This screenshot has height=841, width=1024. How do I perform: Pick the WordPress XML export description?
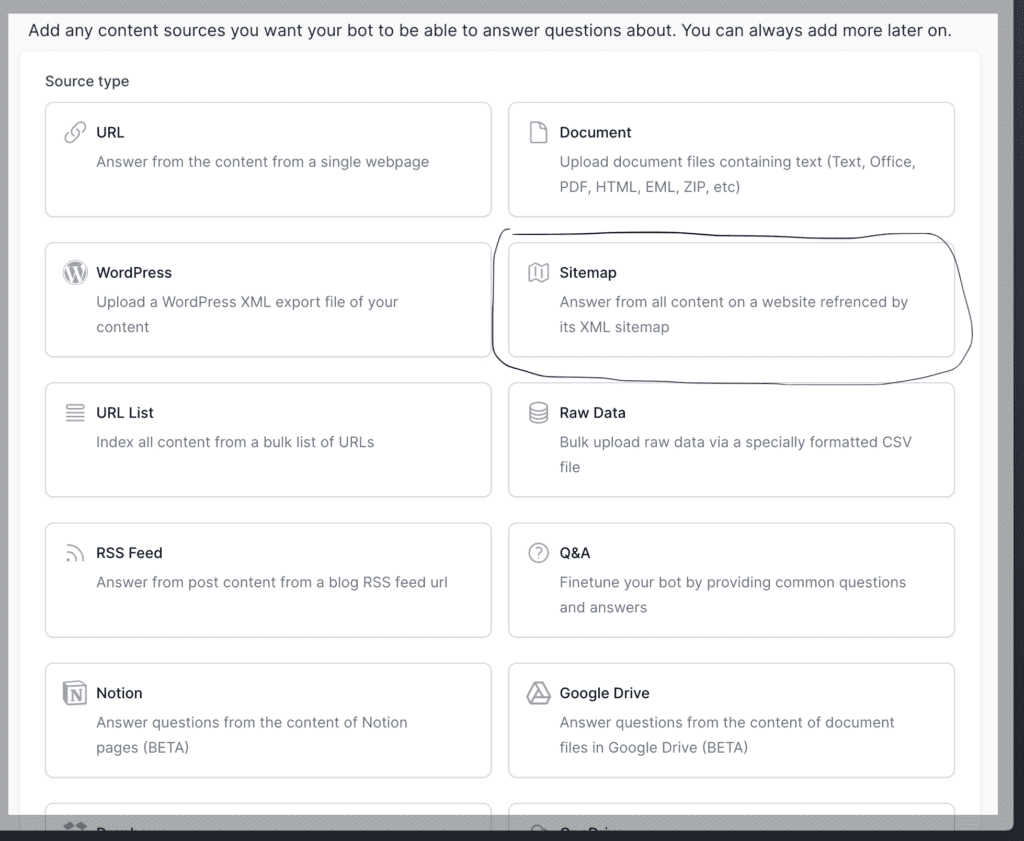coord(247,314)
